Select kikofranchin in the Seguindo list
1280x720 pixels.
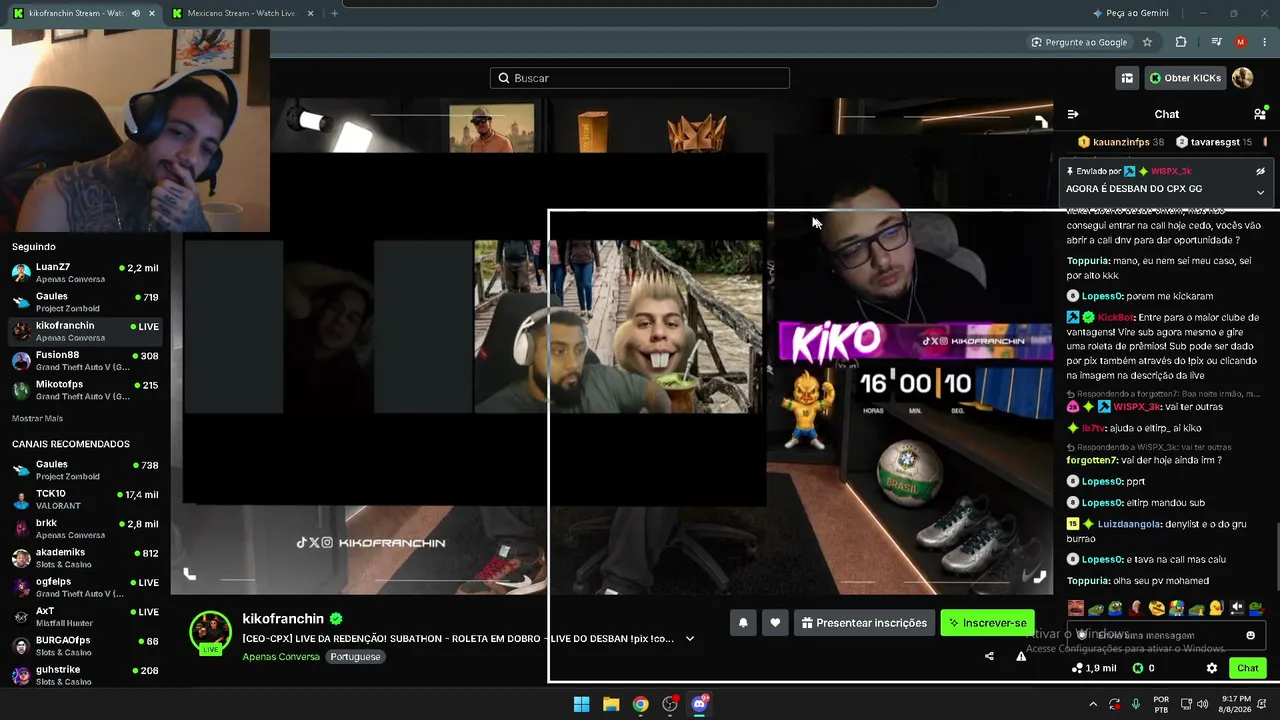85,331
